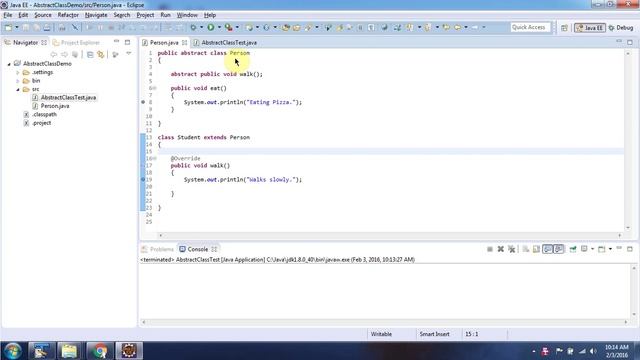Close the Person.java editor tab

[184, 42]
